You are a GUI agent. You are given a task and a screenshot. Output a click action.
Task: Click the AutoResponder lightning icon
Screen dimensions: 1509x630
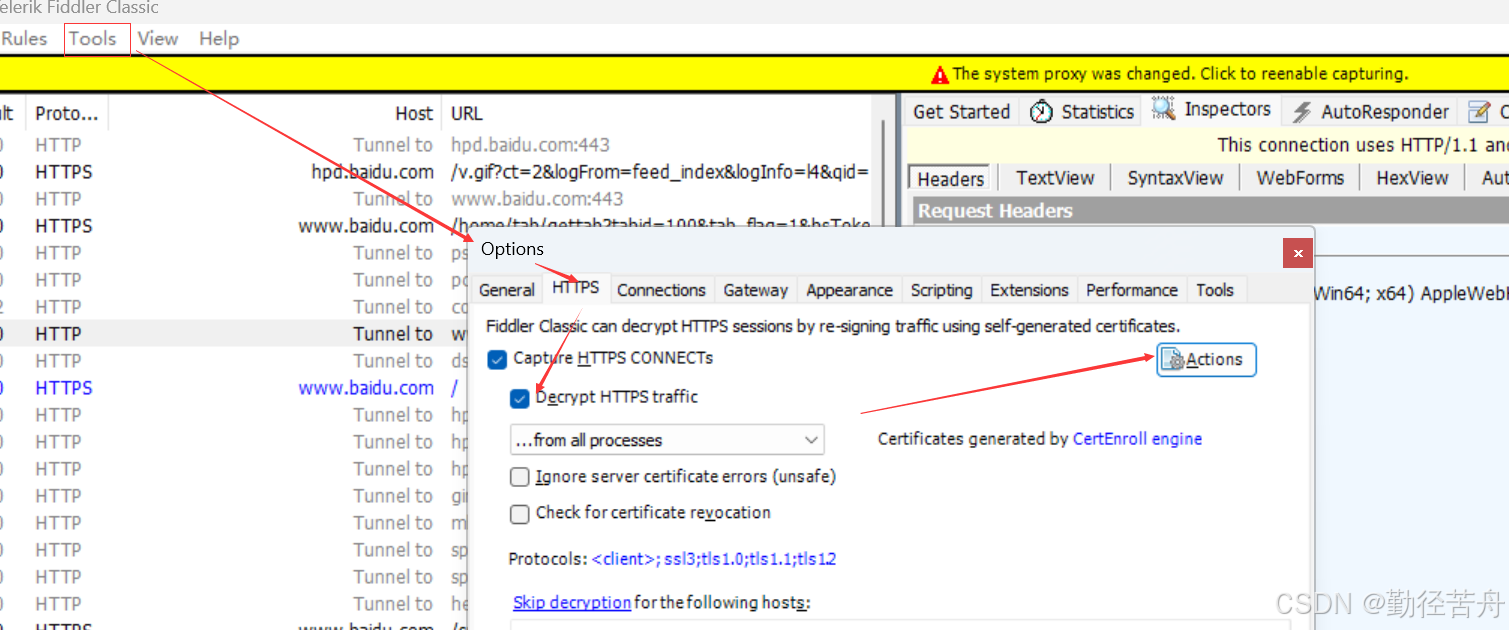click(1302, 112)
